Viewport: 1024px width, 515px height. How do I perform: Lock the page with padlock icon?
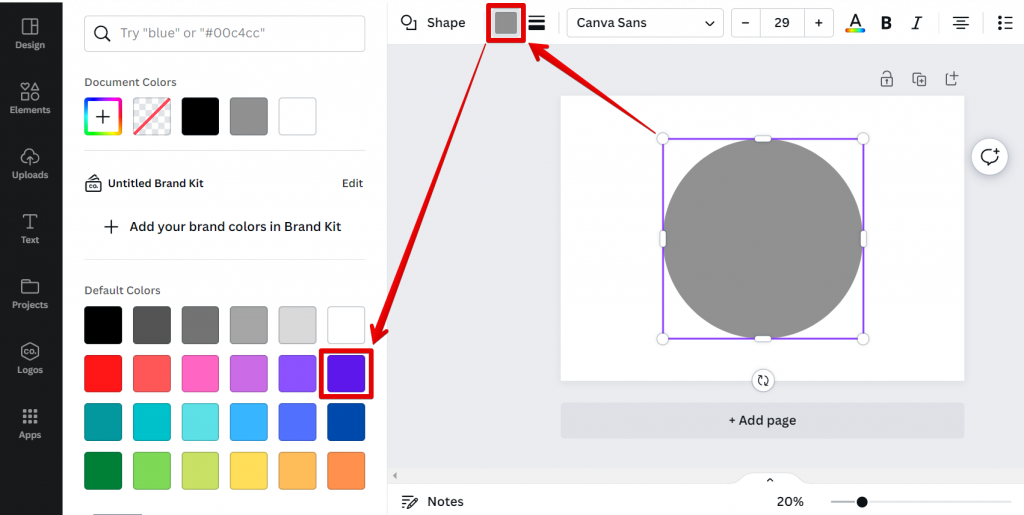tap(886, 79)
